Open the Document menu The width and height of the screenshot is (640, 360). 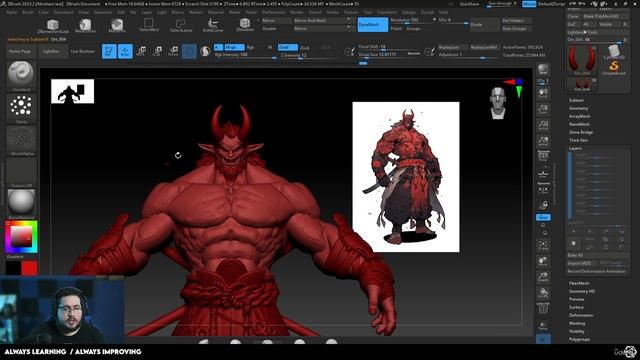pos(63,12)
